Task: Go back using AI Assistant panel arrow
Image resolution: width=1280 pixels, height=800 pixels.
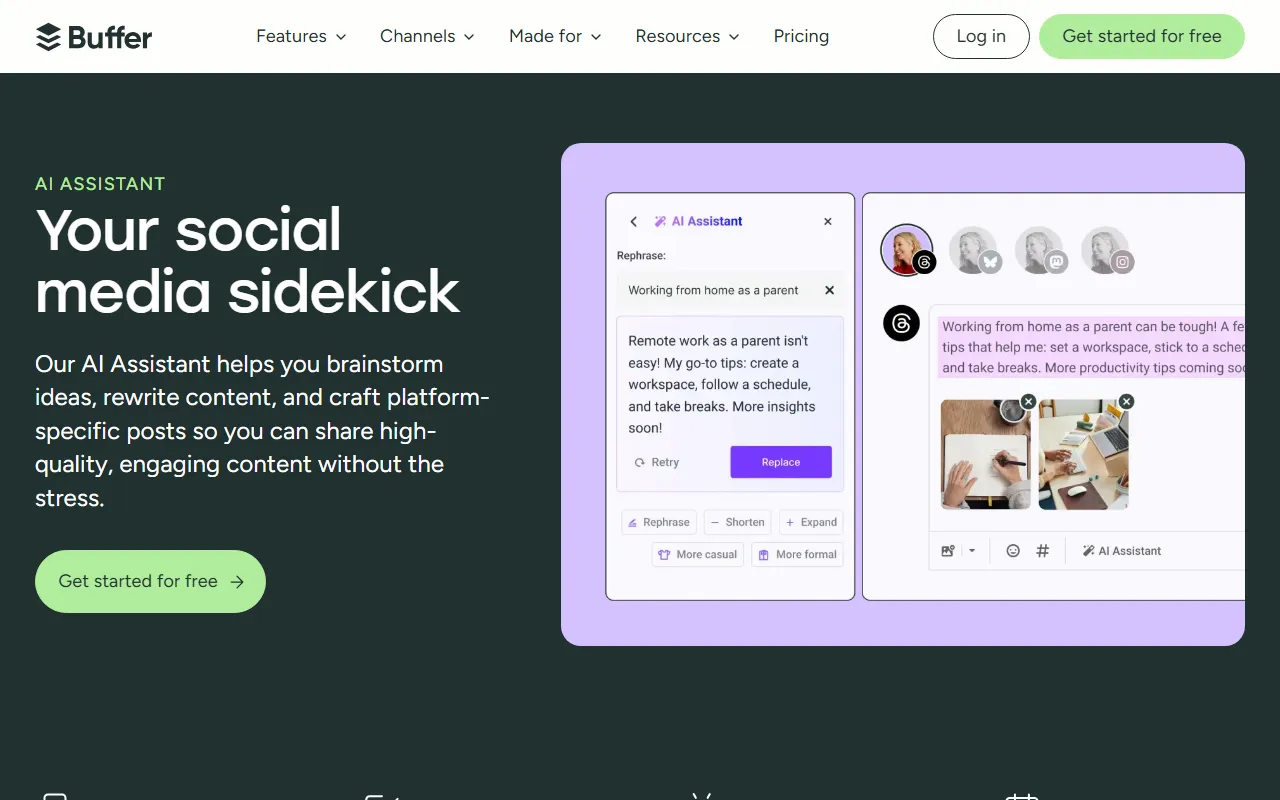Action: (633, 222)
